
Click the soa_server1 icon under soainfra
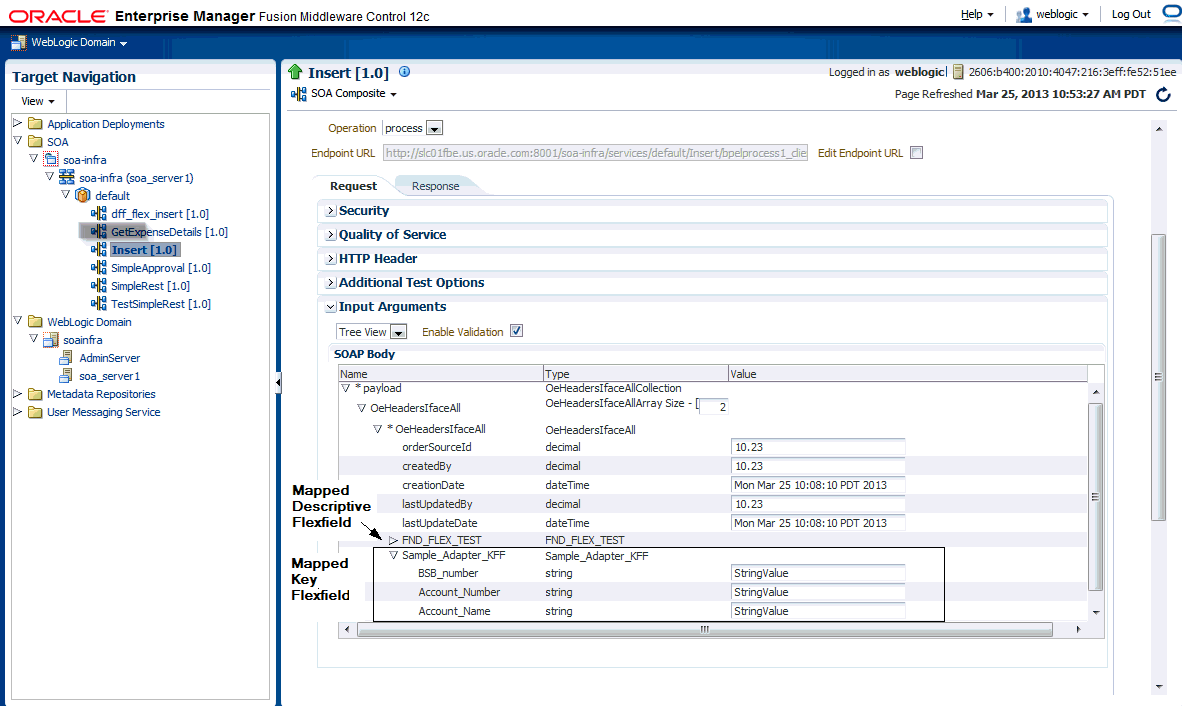tap(66, 376)
